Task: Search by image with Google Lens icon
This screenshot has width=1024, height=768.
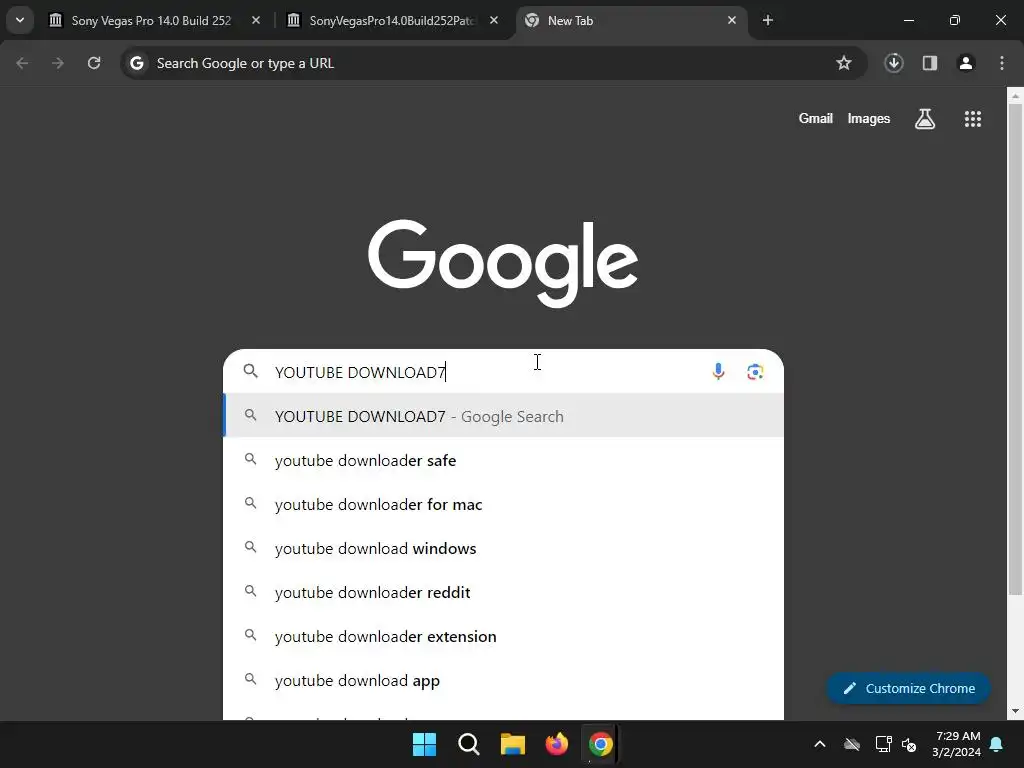Action: pos(755,372)
